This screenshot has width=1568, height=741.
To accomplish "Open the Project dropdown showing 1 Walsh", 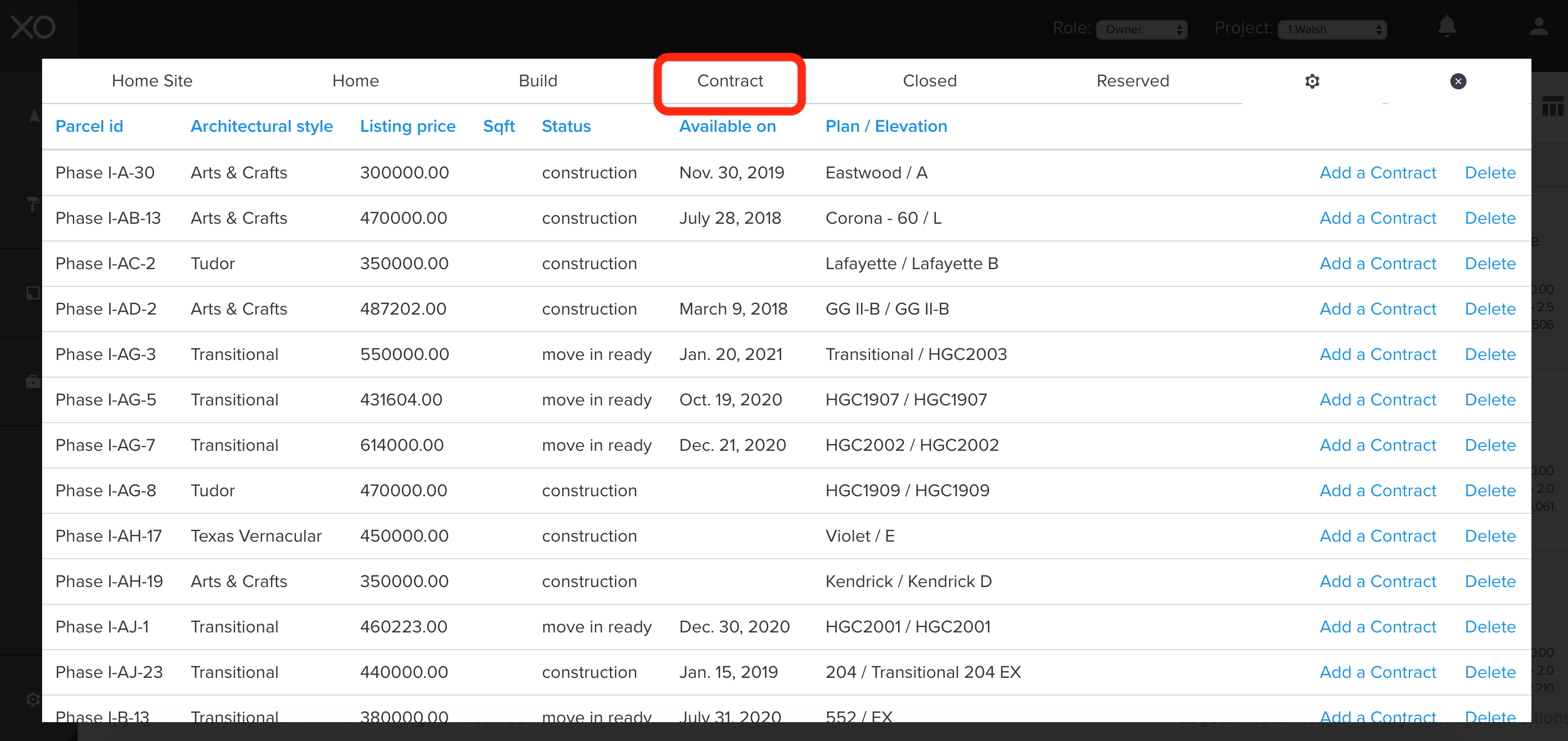I will pyautogui.click(x=1331, y=29).
